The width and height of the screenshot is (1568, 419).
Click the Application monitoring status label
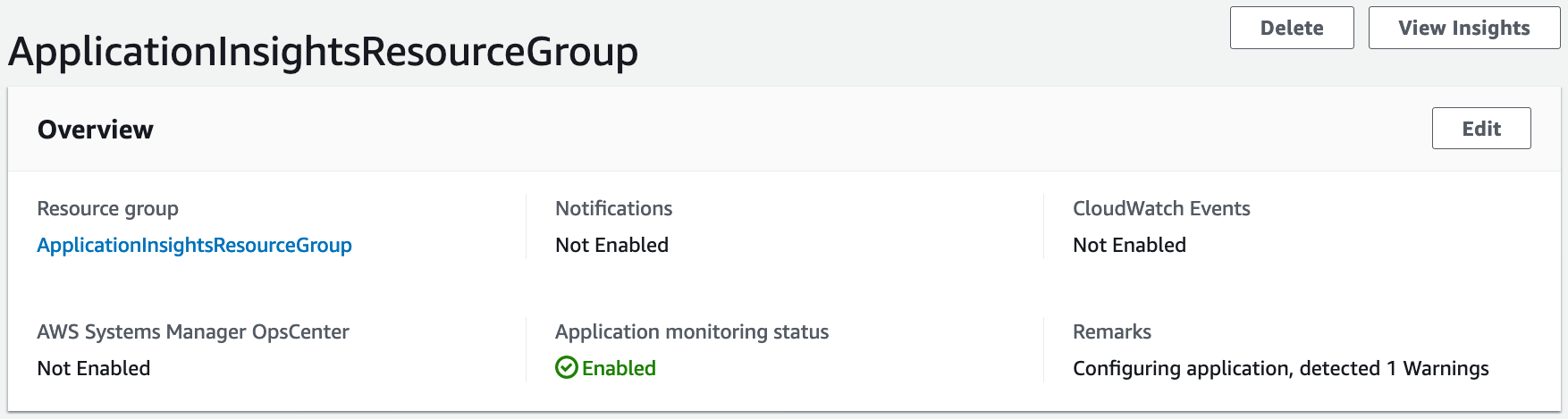tap(691, 331)
